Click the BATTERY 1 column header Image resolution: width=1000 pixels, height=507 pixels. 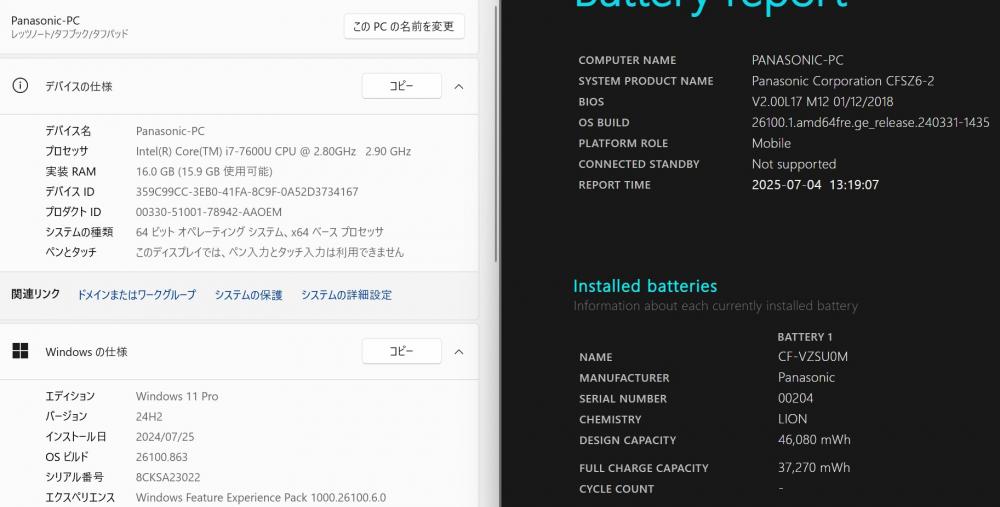tap(805, 337)
